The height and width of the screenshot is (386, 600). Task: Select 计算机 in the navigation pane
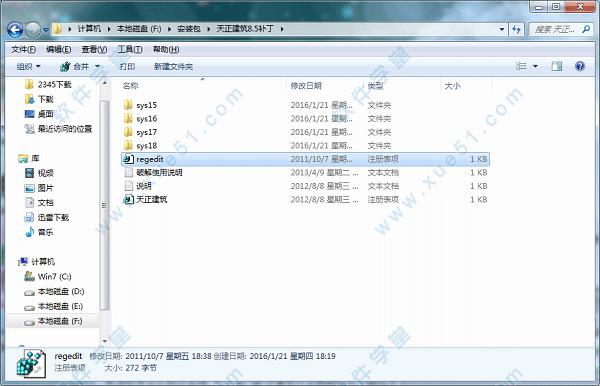pos(37,262)
